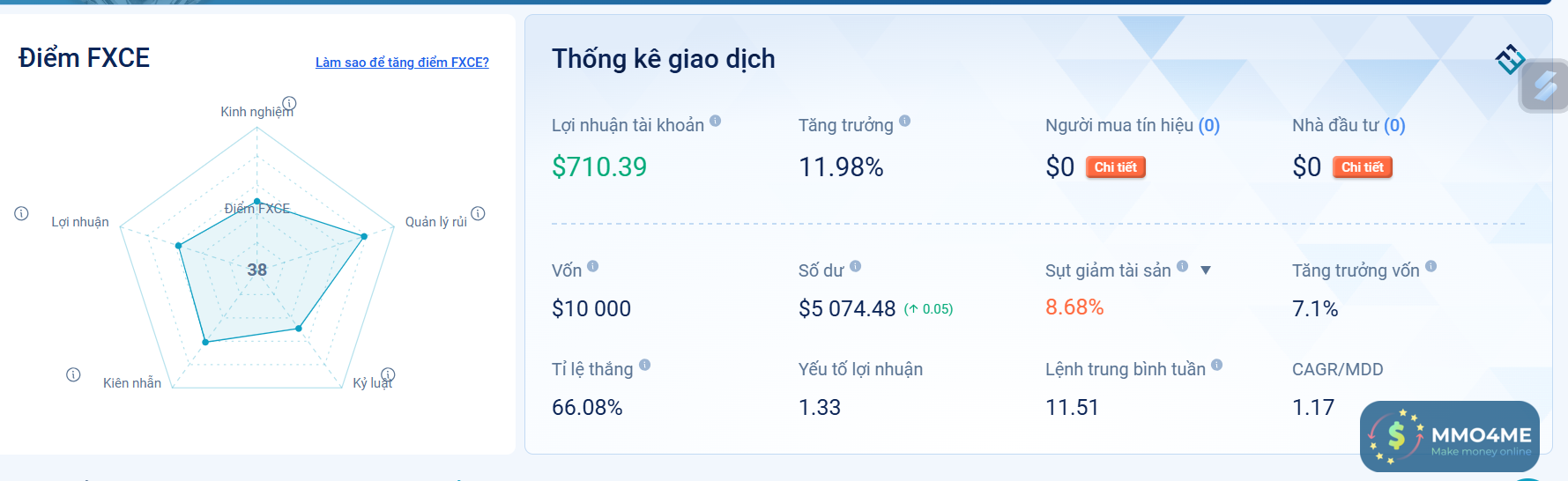Viewport: 1568px width, 481px height.
Task: Click info icon for Lệnh trung bình tuần
Action: coord(1216,365)
